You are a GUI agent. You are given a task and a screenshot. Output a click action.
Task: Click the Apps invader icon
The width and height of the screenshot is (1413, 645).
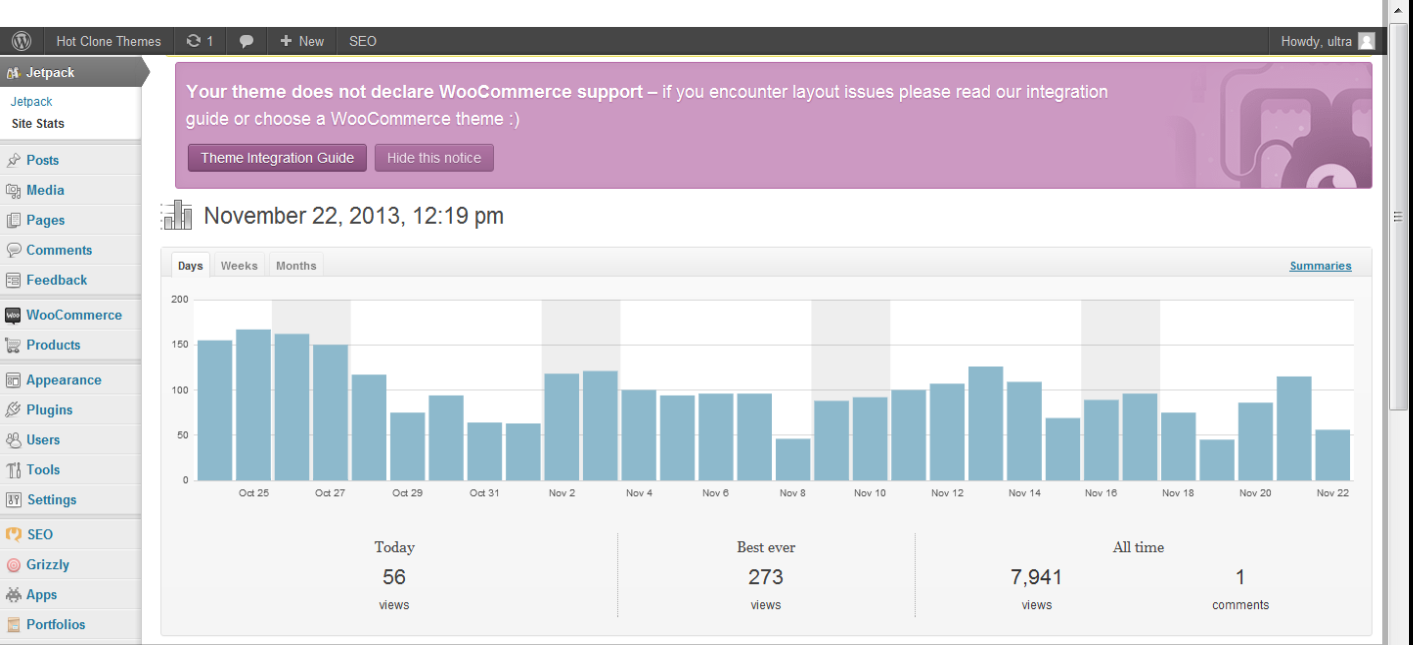pyautogui.click(x=13, y=595)
